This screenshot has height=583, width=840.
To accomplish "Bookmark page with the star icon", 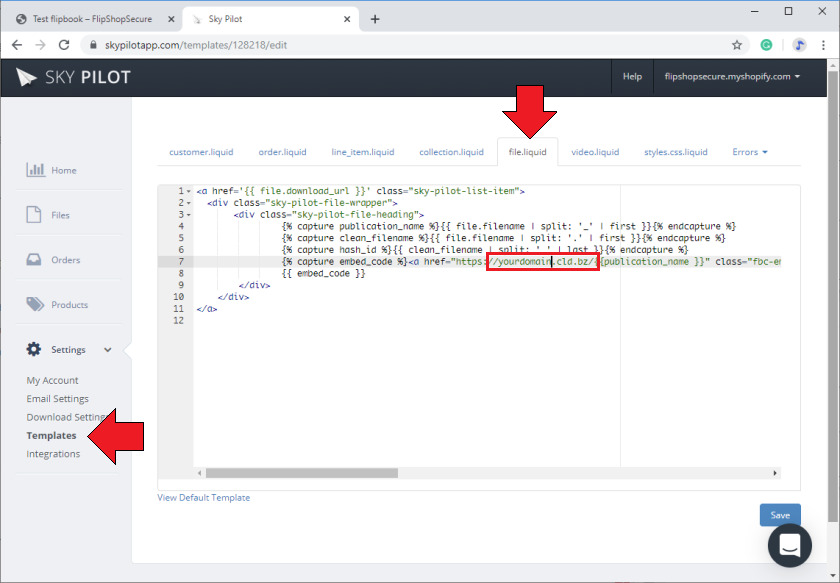I will 737,45.
